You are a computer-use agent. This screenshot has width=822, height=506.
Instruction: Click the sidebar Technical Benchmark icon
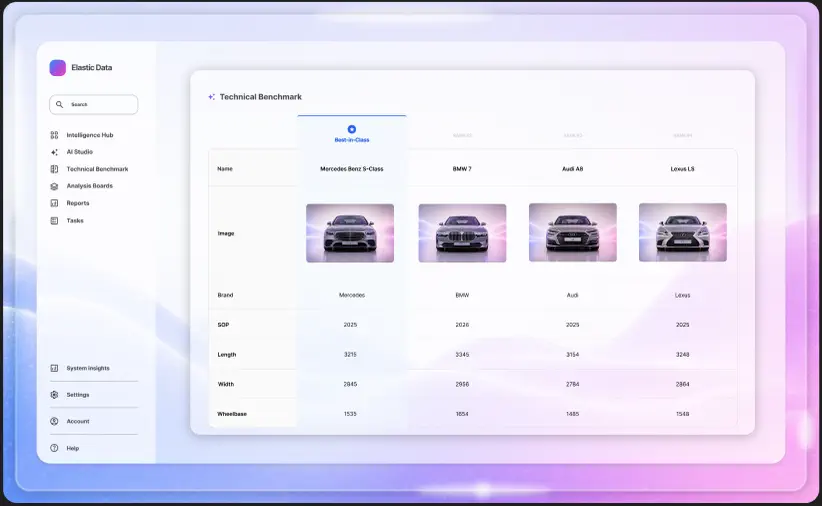54,169
